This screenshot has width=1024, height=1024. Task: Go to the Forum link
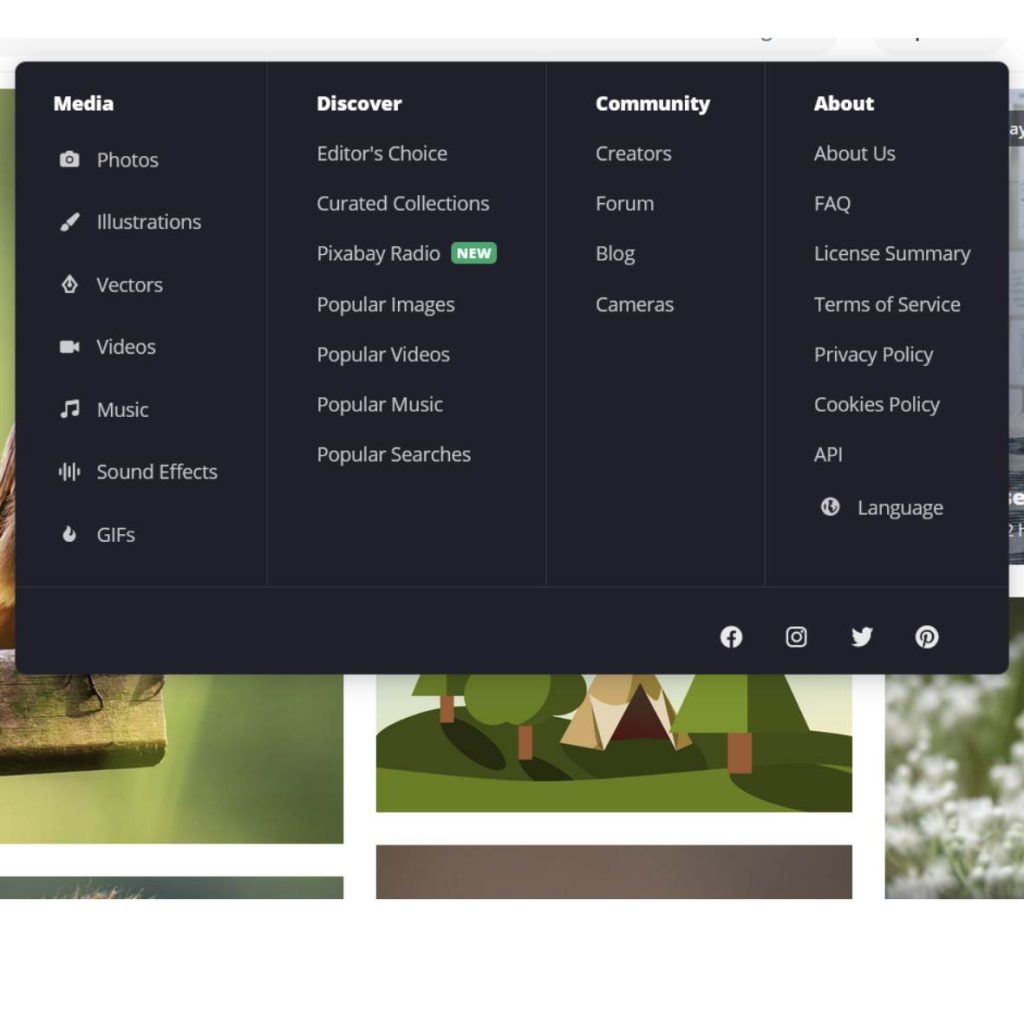625,204
